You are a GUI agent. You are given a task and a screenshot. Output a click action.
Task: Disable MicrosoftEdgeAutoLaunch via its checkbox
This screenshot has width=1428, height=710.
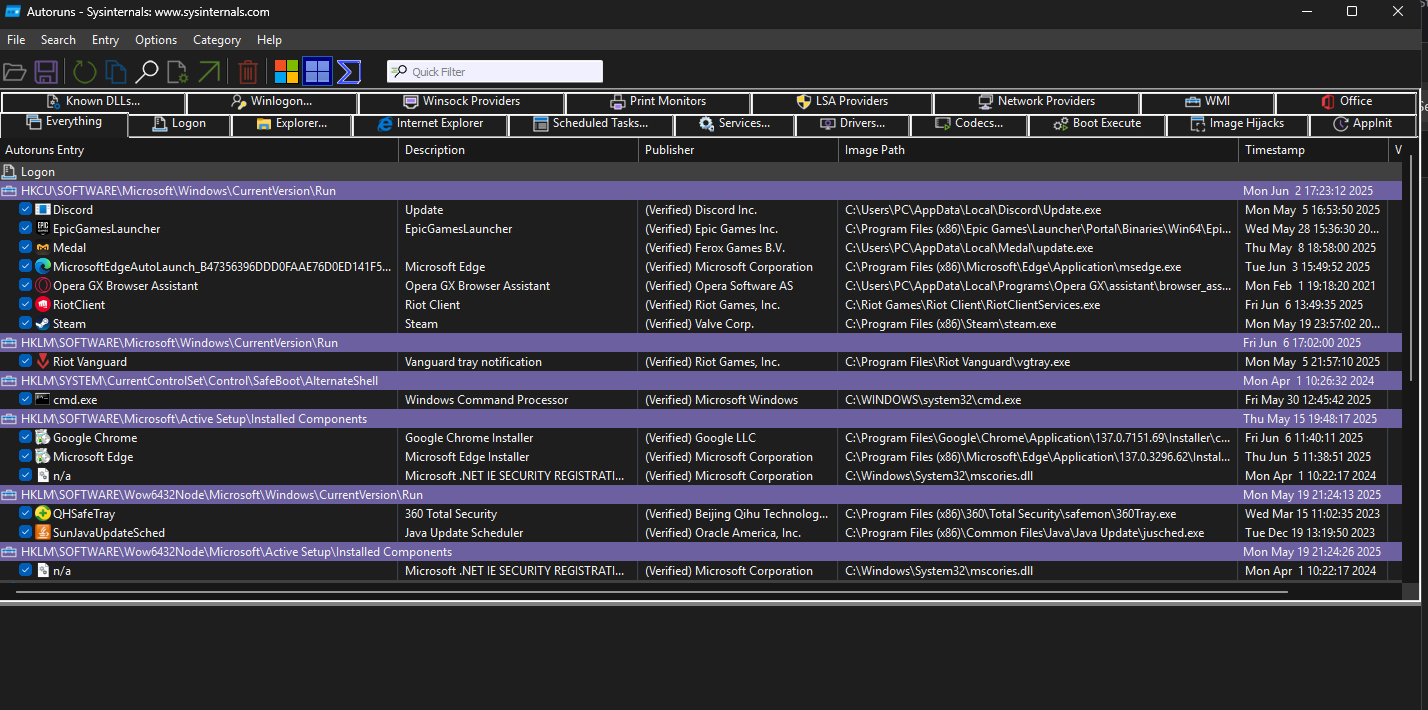26,267
